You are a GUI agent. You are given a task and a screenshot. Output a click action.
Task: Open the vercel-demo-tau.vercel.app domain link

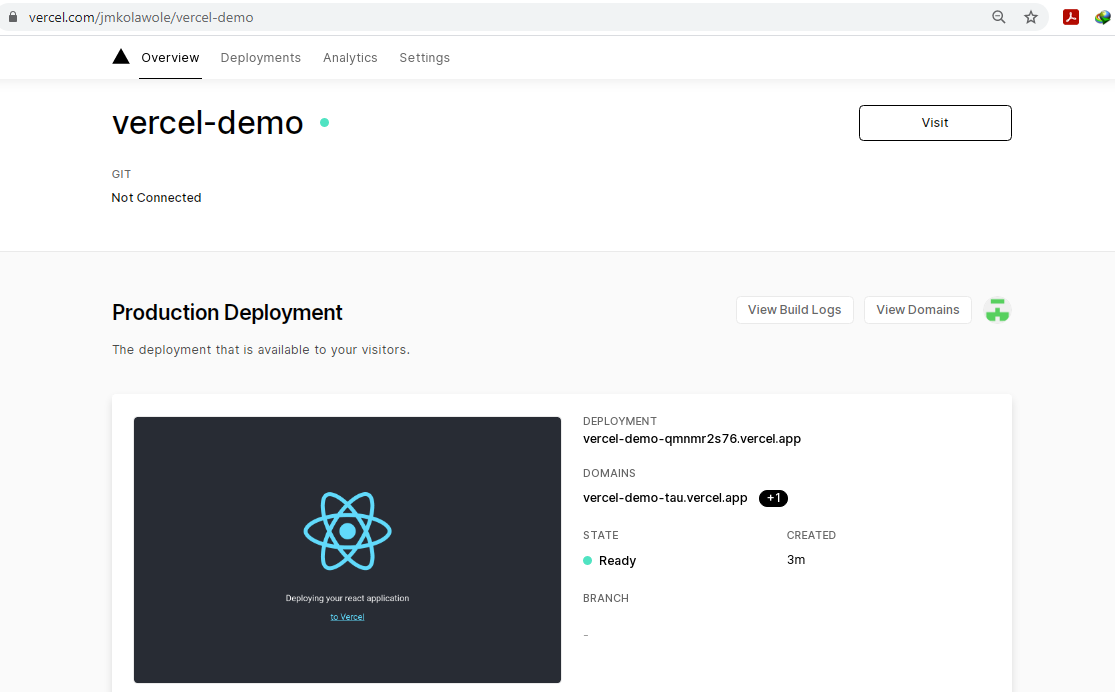[x=665, y=498]
